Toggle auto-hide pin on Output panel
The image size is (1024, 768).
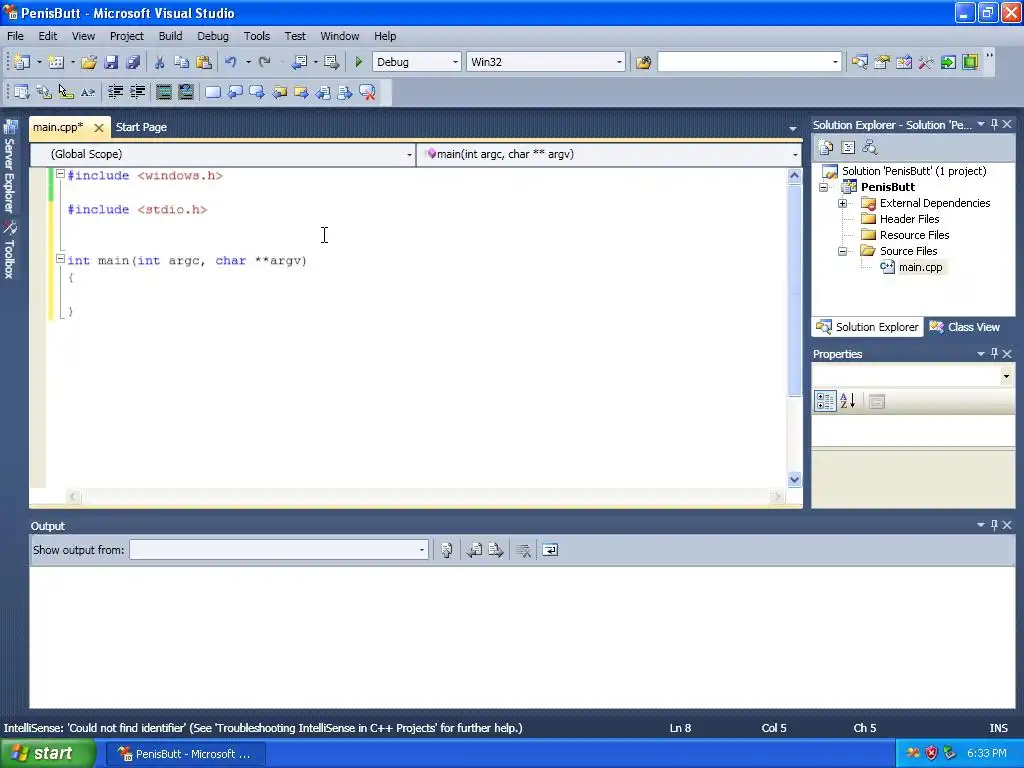tap(994, 525)
